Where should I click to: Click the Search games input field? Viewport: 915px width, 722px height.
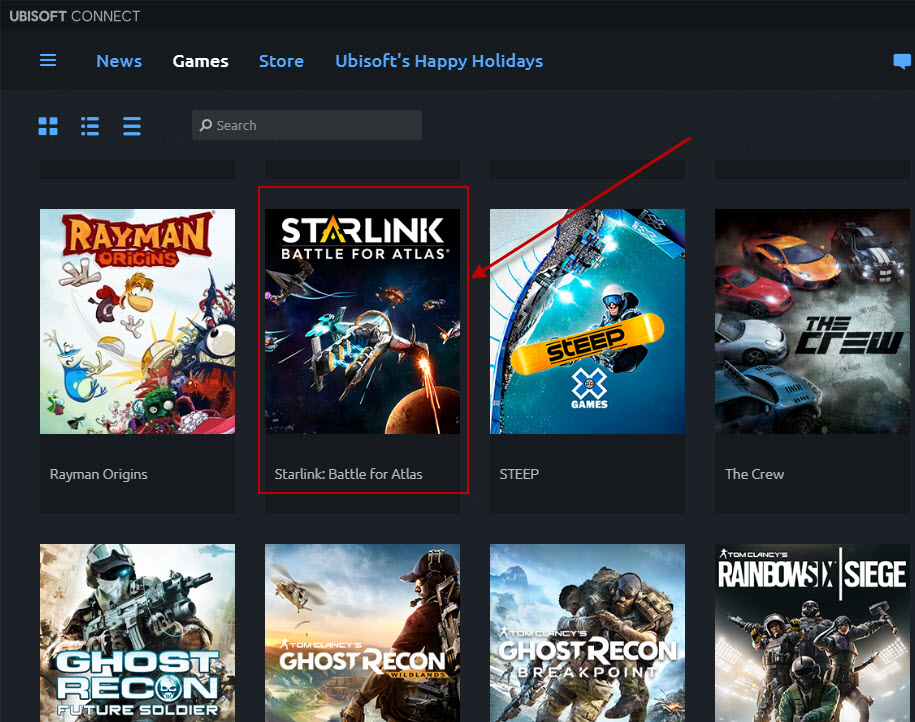coord(307,125)
